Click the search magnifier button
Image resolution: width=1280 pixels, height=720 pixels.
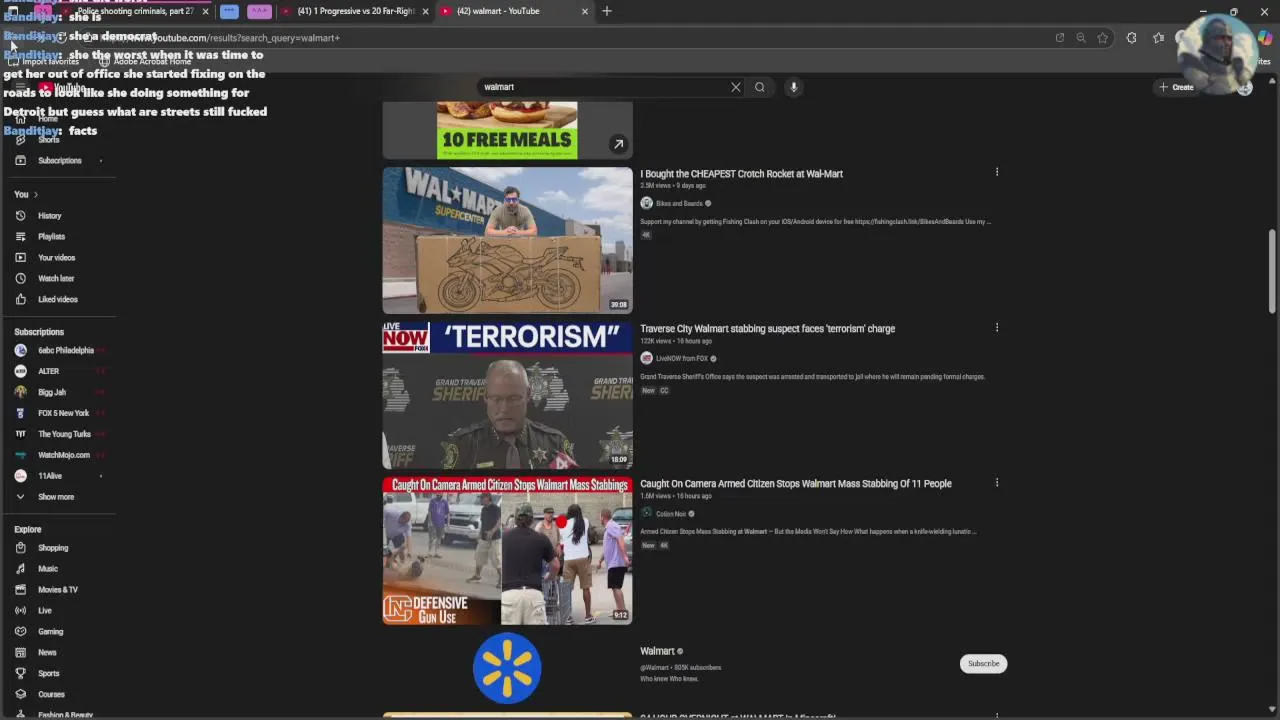760,87
